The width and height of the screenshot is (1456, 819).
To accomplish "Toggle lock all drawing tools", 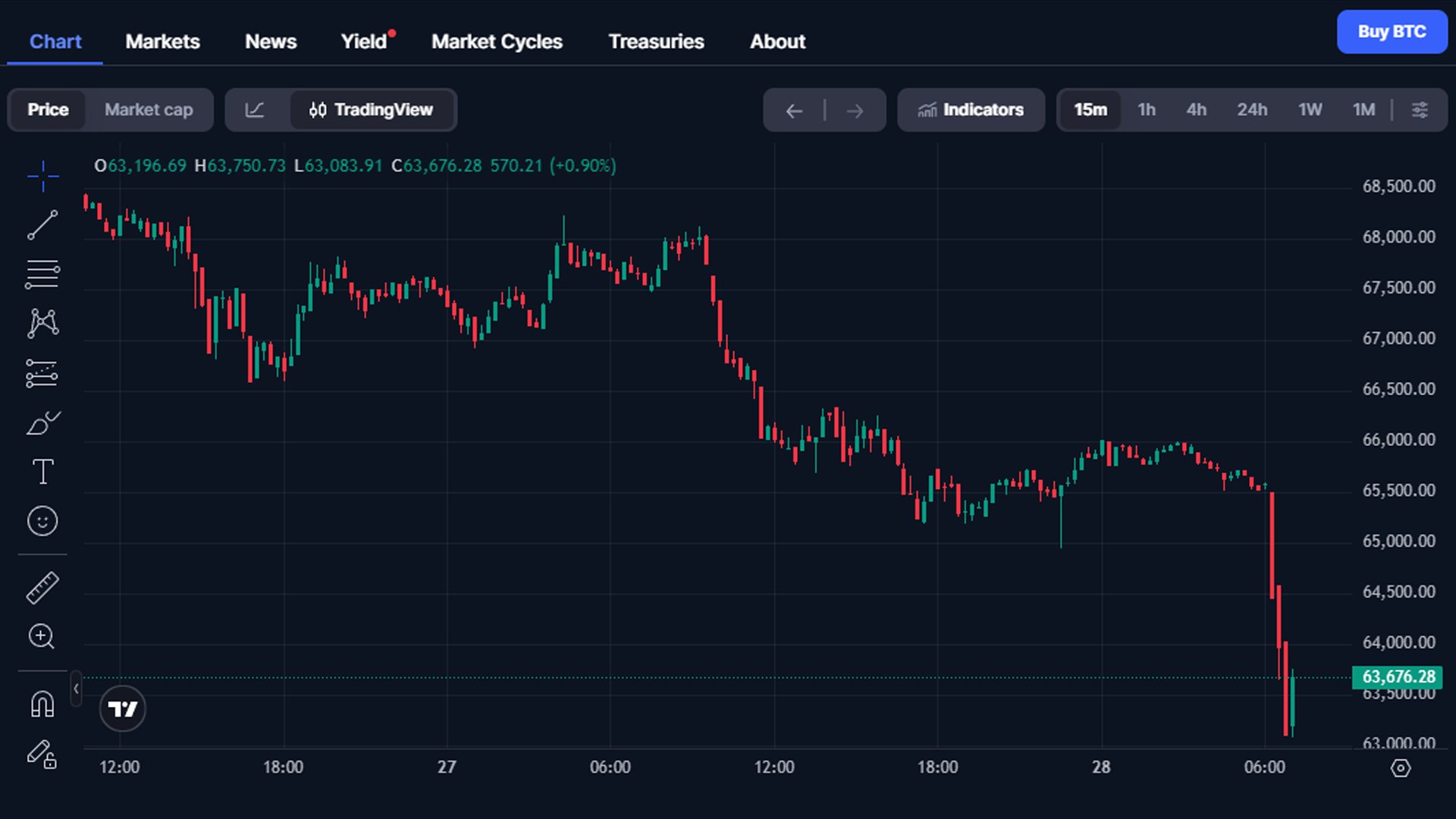I will pyautogui.click(x=42, y=754).
